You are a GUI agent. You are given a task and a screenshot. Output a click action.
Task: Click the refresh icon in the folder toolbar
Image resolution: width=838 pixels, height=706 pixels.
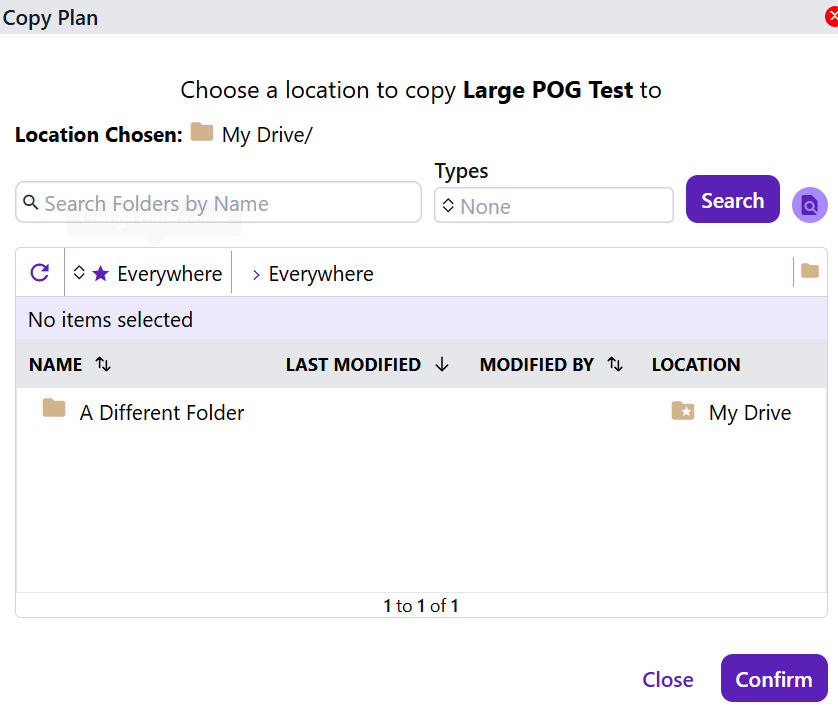click(x=40, y=273)
